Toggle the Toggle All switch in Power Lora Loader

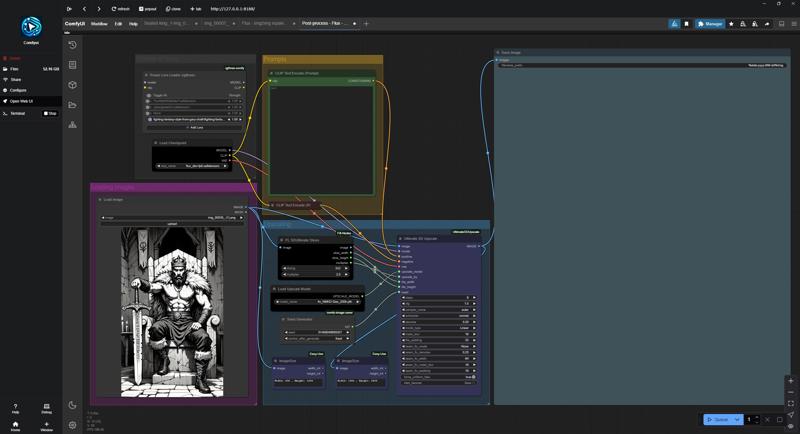click(x=149, y=95)
